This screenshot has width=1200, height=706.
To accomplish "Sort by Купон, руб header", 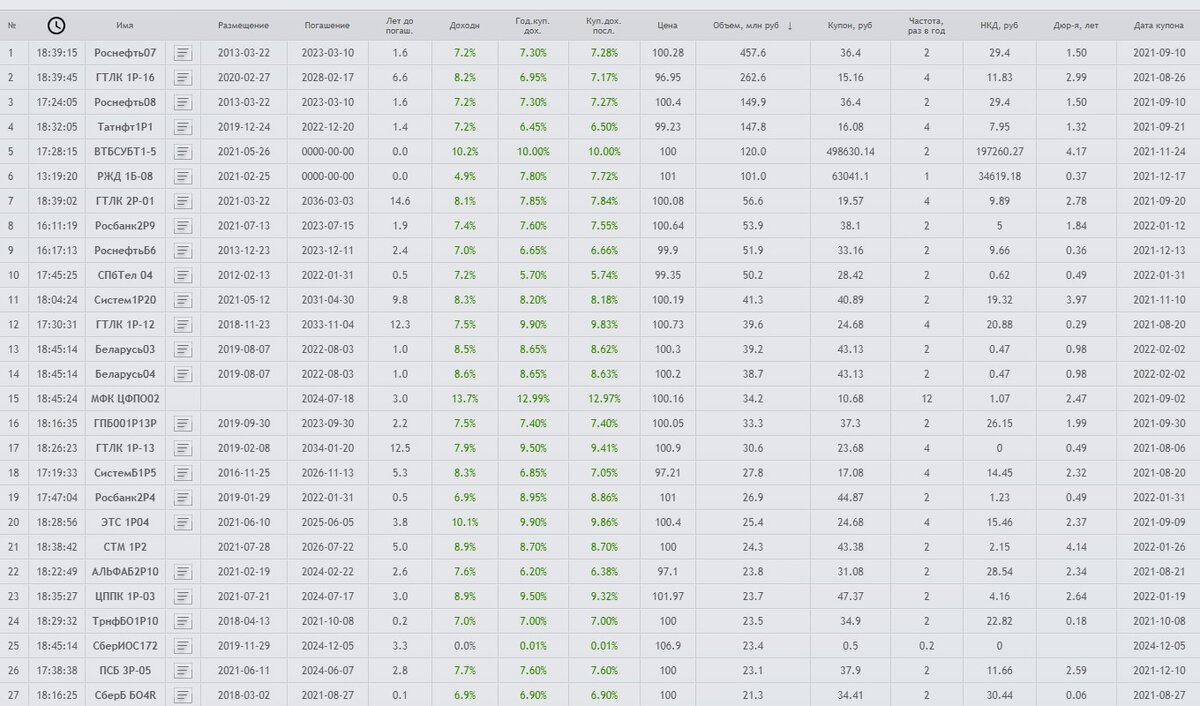I will (851, 25).
